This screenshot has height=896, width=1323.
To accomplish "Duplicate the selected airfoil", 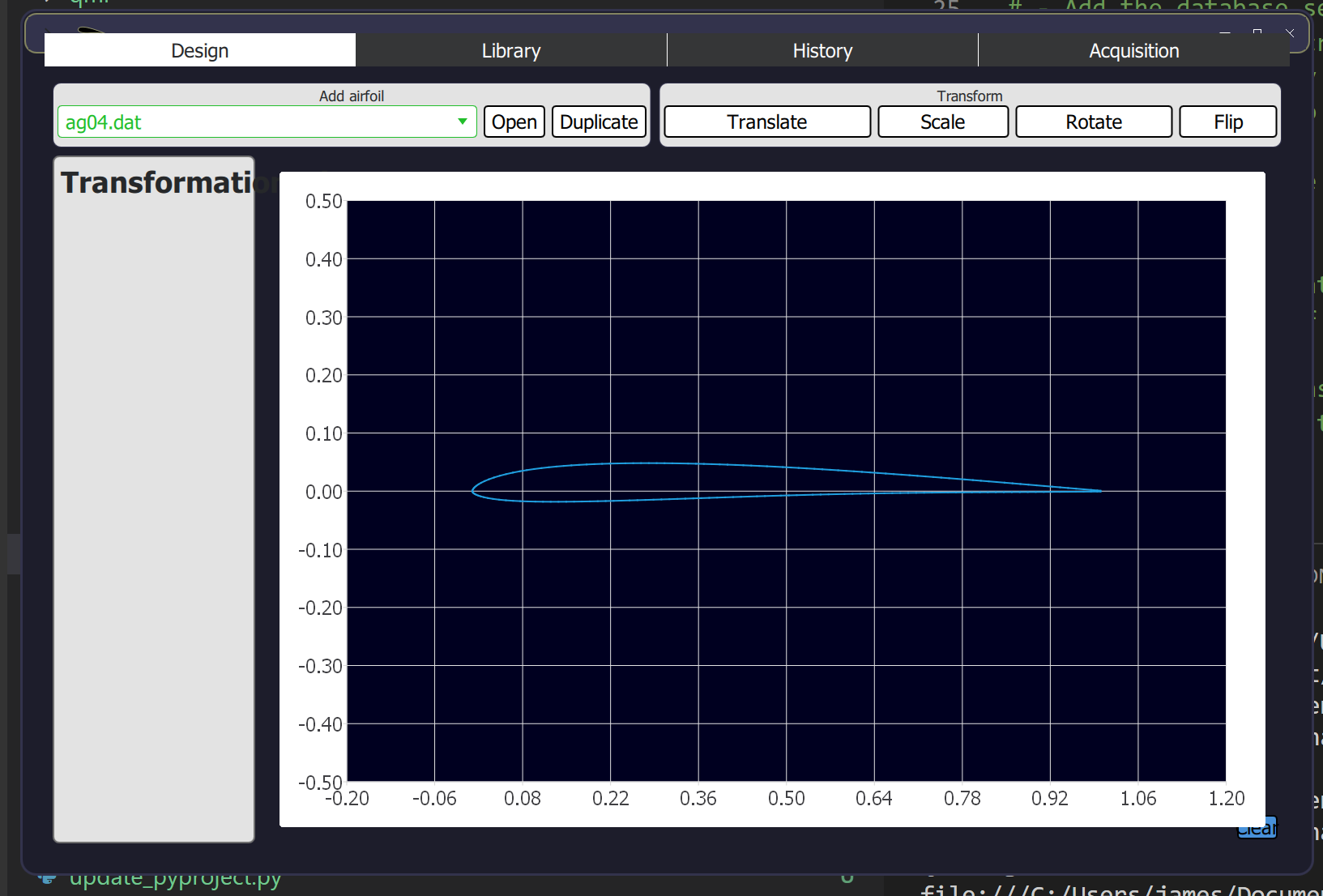I will (599, 122).
